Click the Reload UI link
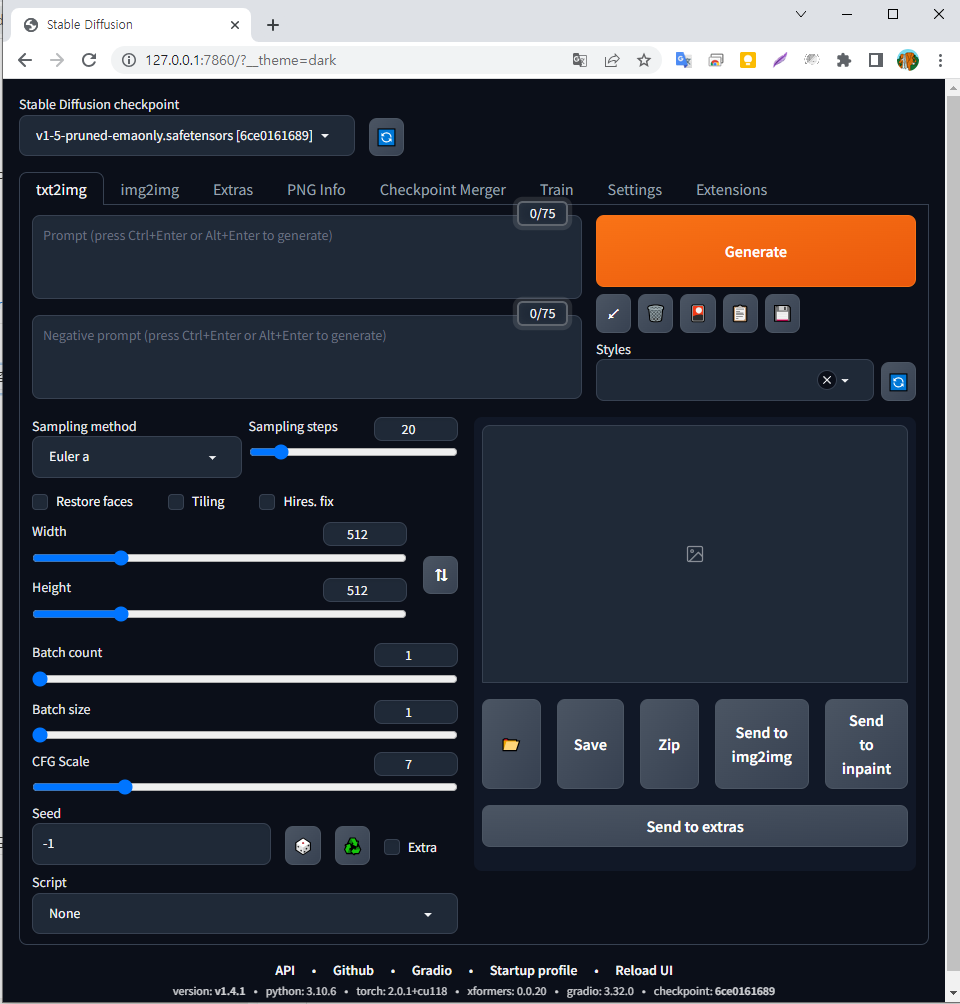This screenshot has height=1004, width=960. point(644,971)
